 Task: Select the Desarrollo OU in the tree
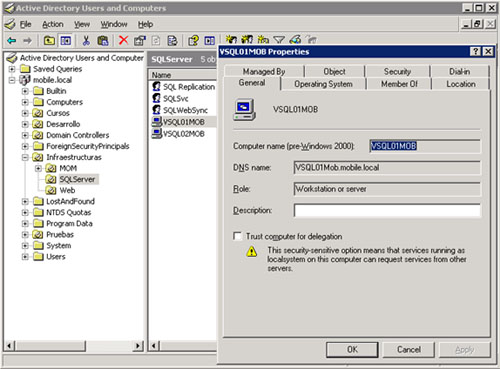coord(63,124)
